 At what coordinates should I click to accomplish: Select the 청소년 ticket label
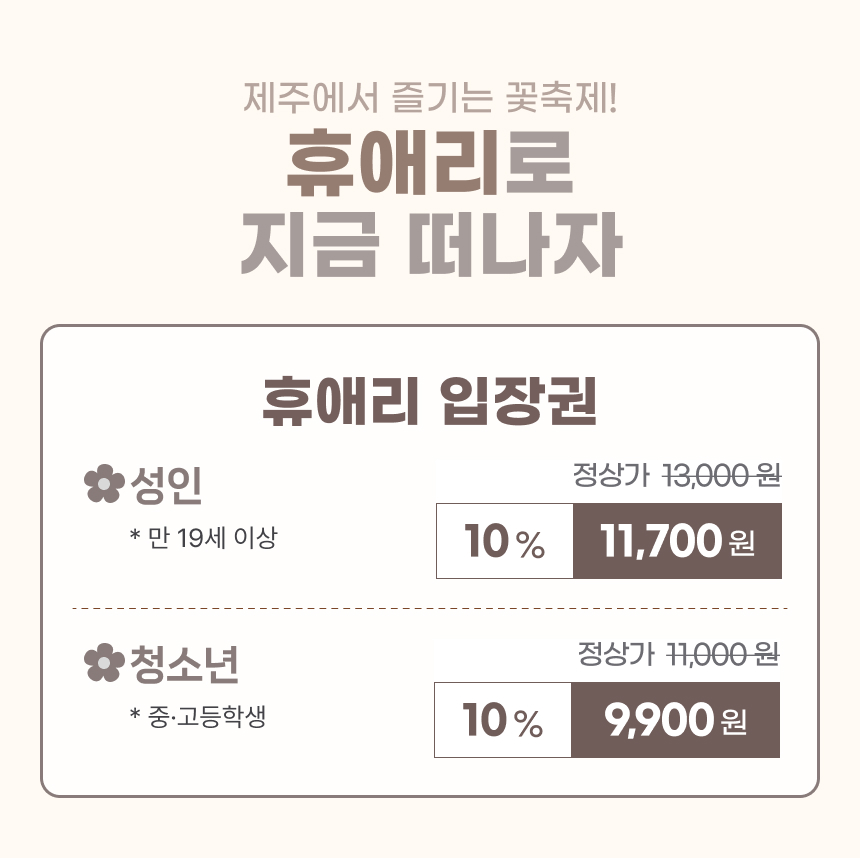point(184,664)
